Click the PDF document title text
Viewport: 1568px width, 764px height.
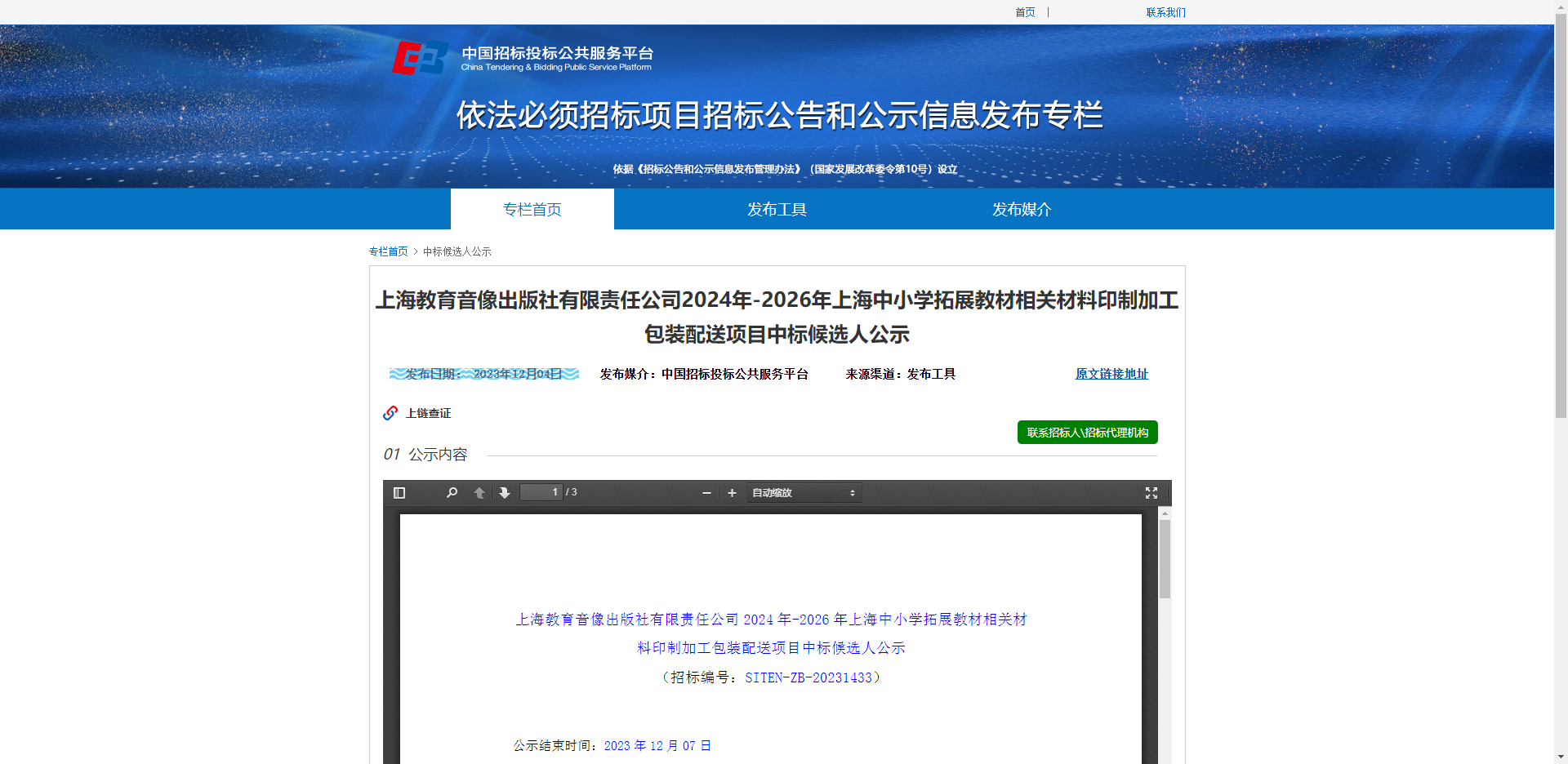tap(771, 633)
